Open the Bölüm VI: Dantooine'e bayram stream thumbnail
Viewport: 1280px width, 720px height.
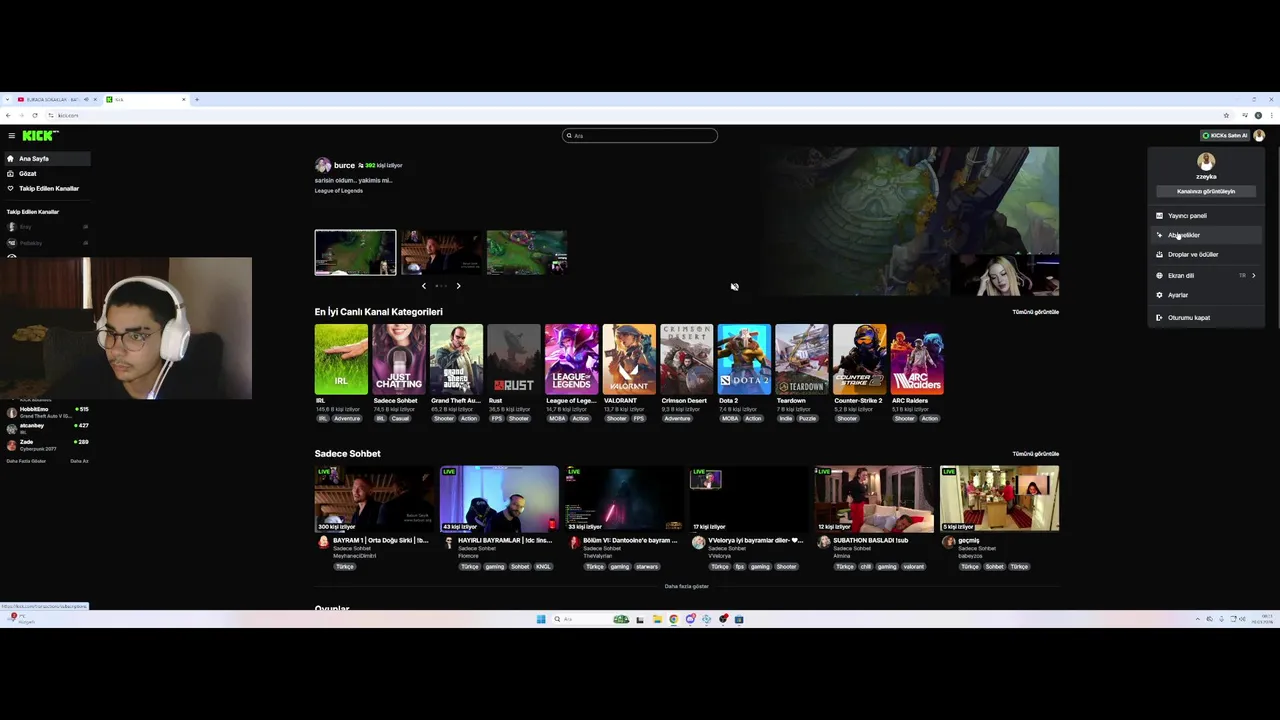pyautogui.click(x=624, y=498)
